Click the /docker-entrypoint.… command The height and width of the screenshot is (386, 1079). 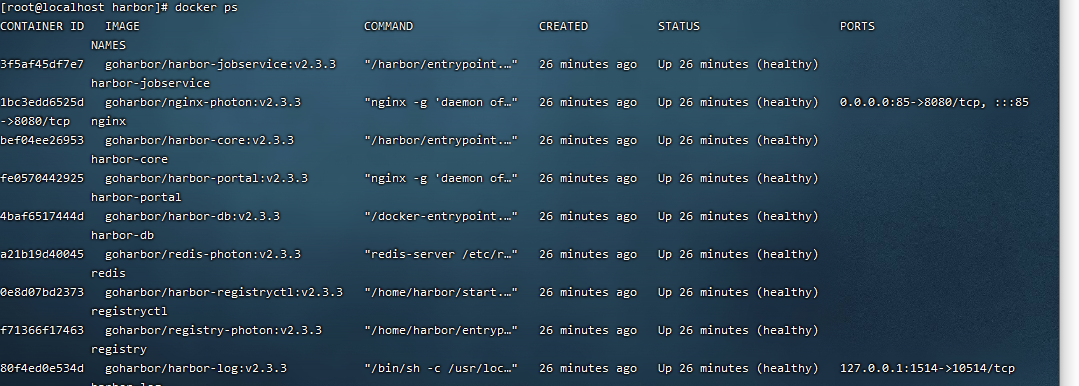tap(441, 216)
